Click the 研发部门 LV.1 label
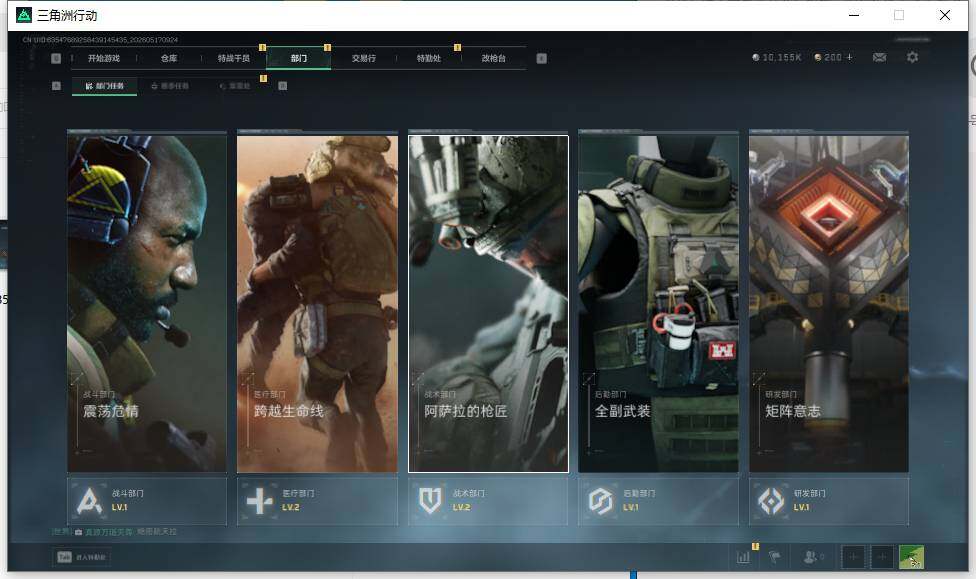Viewport: 976px width, 579px height. [x=802, y=507]
